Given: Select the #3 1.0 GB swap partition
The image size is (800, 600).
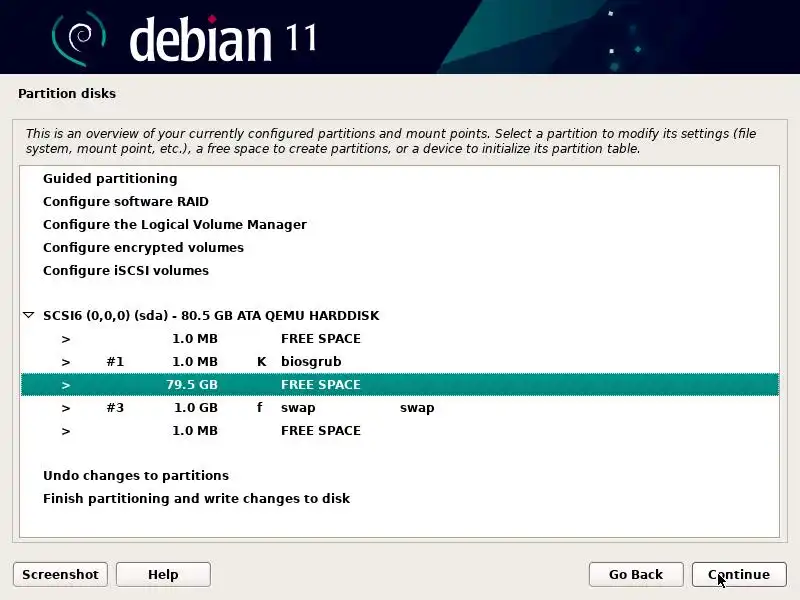Looking at the screenshot, I should 399,408.
